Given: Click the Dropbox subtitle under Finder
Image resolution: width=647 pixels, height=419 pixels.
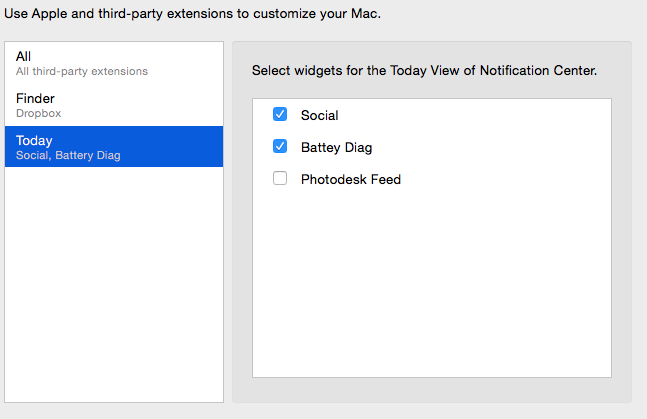Looking at the screenshot, I should click(38, 114).
